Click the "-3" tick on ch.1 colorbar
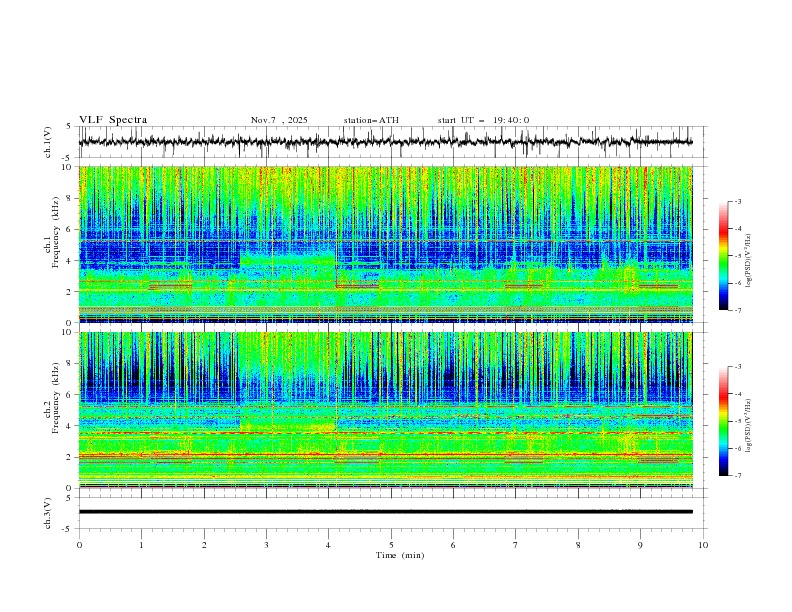 [x=738, y=201]
